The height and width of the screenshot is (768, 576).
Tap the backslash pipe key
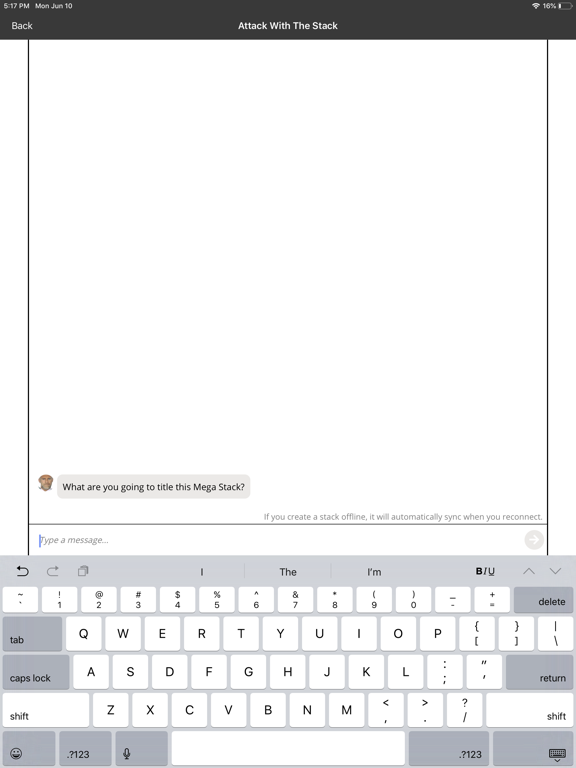click(x=555, y=633)
